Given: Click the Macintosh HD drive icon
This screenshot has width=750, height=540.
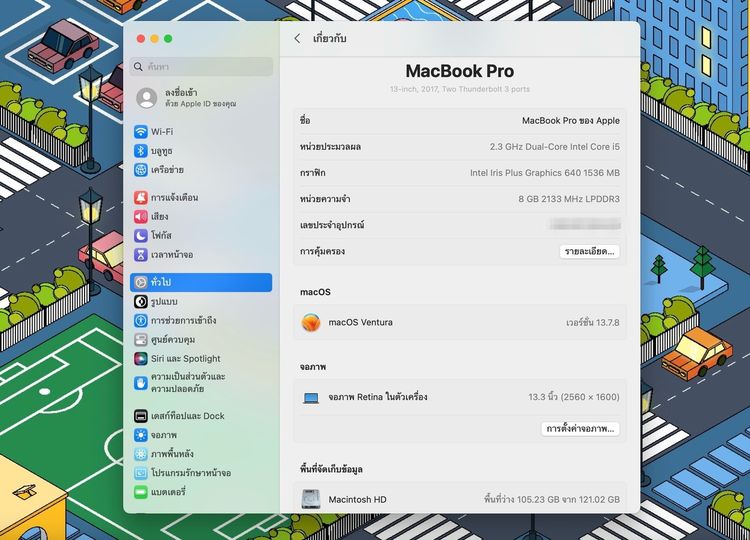Looking at the screenshot, I should coord(311,499).
